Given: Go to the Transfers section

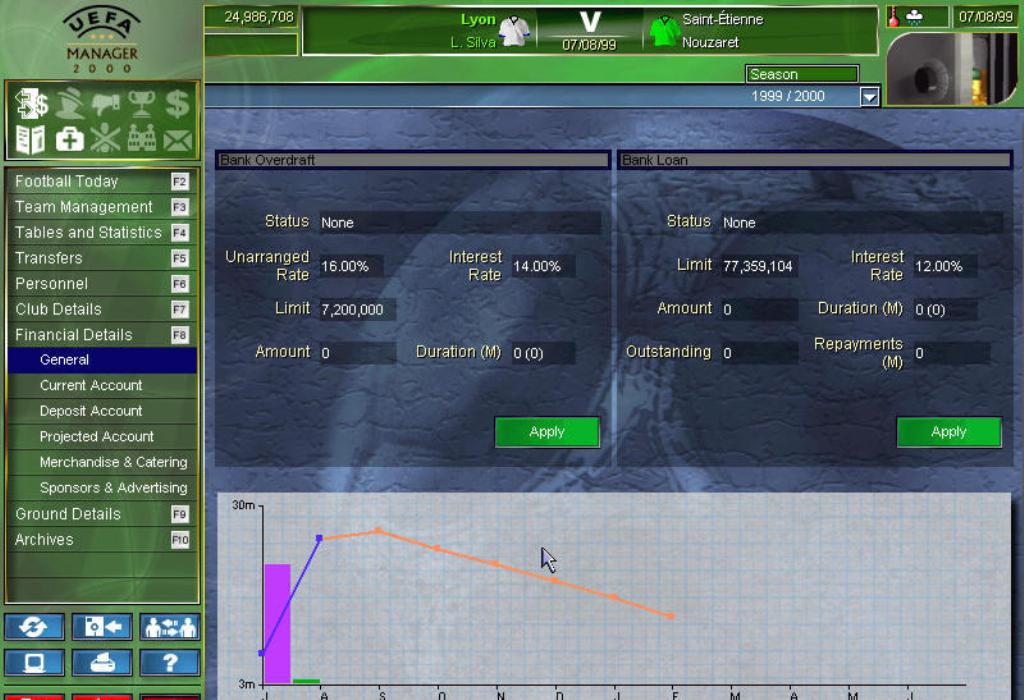Looking at the screenshot, I should [x=49, y=258].
